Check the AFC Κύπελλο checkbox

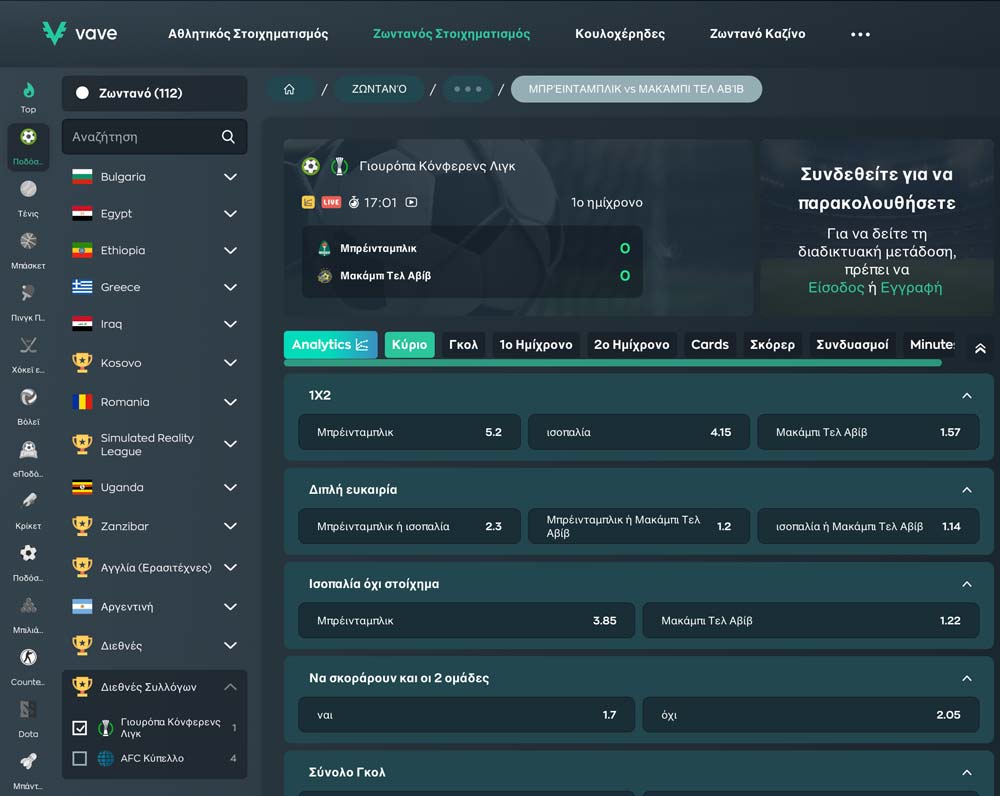pos(80,759)
